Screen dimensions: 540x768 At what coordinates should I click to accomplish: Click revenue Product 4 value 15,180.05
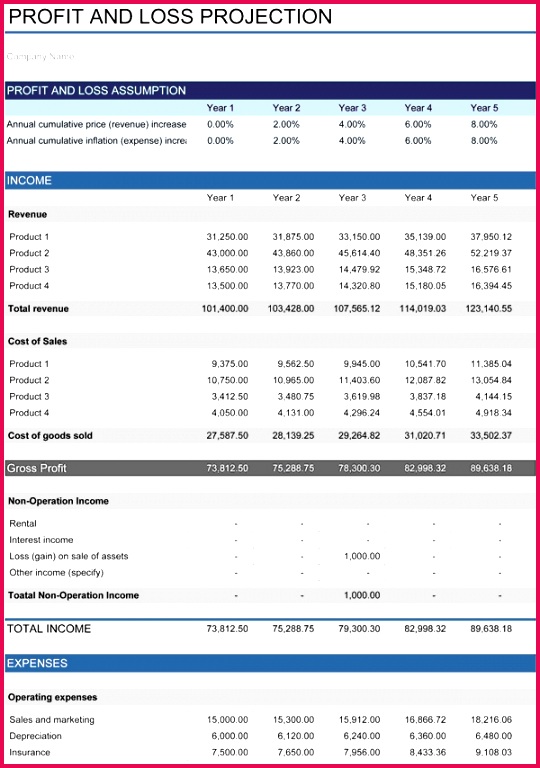tap(425, 286)
